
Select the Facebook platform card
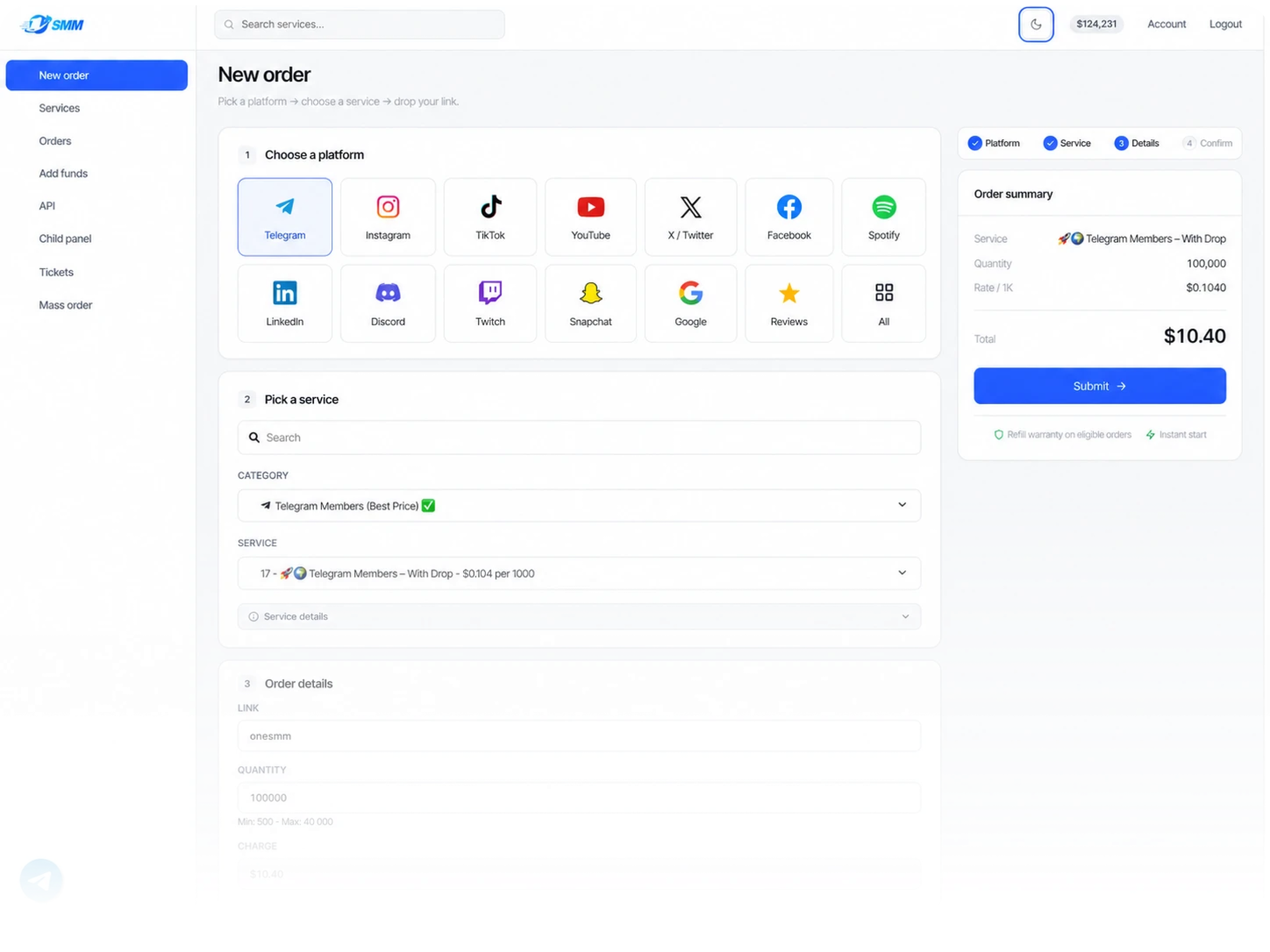click(789, 216)
